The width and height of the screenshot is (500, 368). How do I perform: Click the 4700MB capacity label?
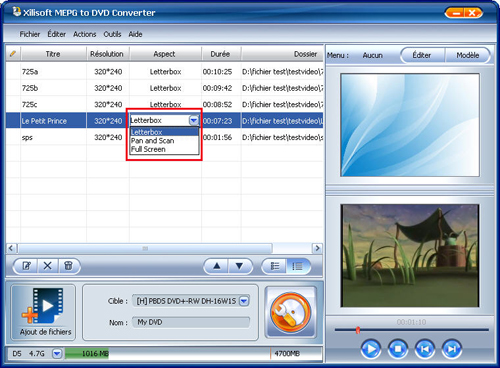[287, 353]
